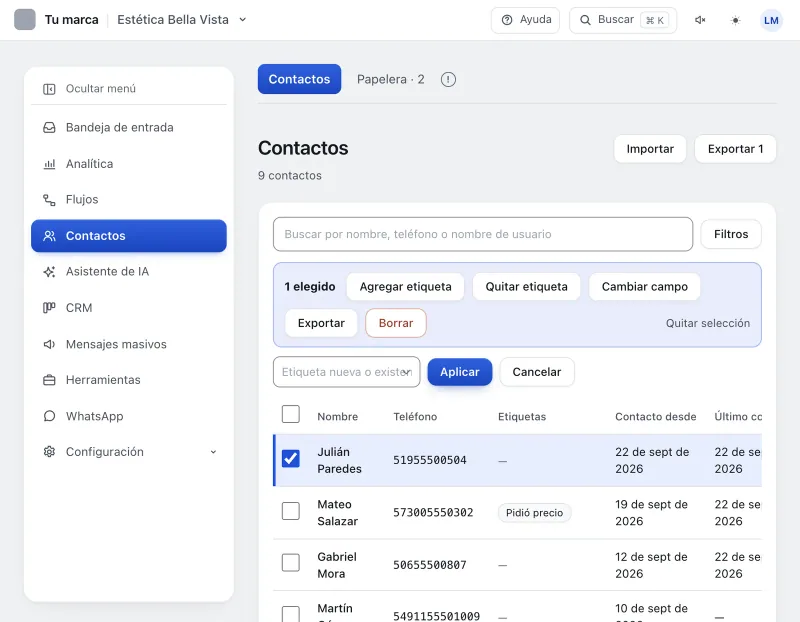
Task: Open the Buscar search box
Action: 622,20
